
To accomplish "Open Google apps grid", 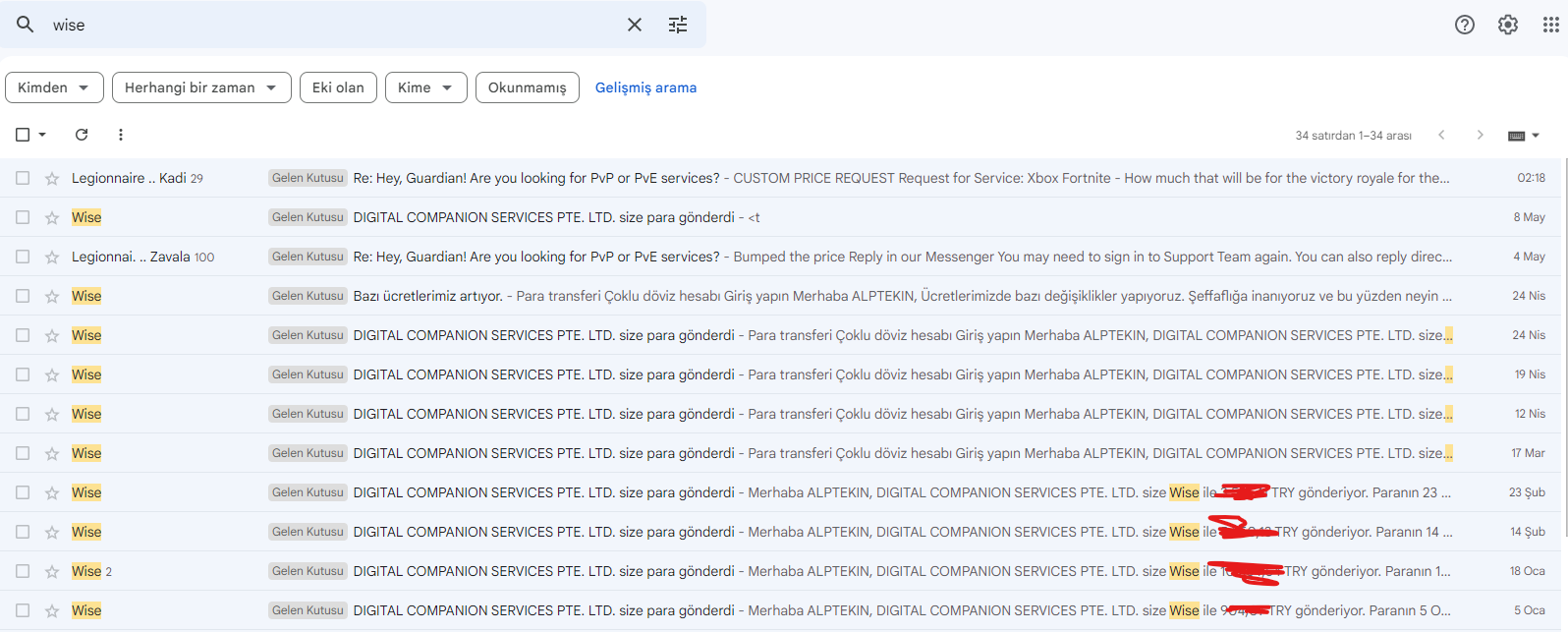I will [x=1551, y=25].
